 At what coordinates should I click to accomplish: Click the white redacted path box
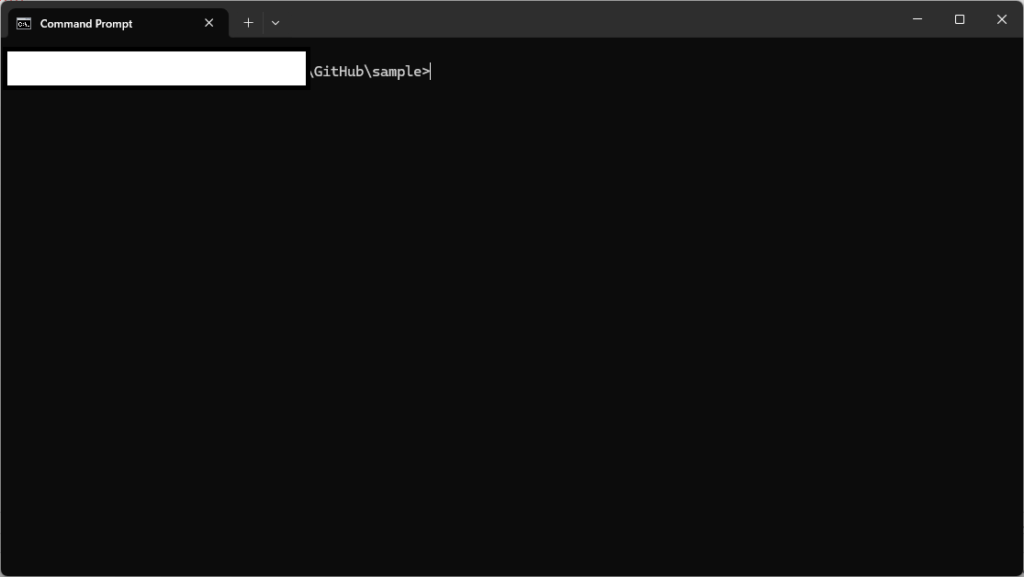[156, 69]
